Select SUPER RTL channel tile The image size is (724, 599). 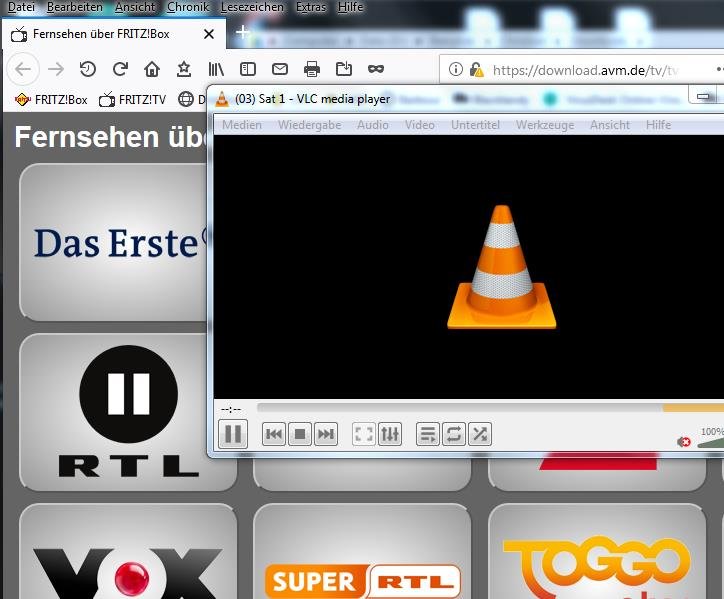pyautogui.click(x=362, y=551)
